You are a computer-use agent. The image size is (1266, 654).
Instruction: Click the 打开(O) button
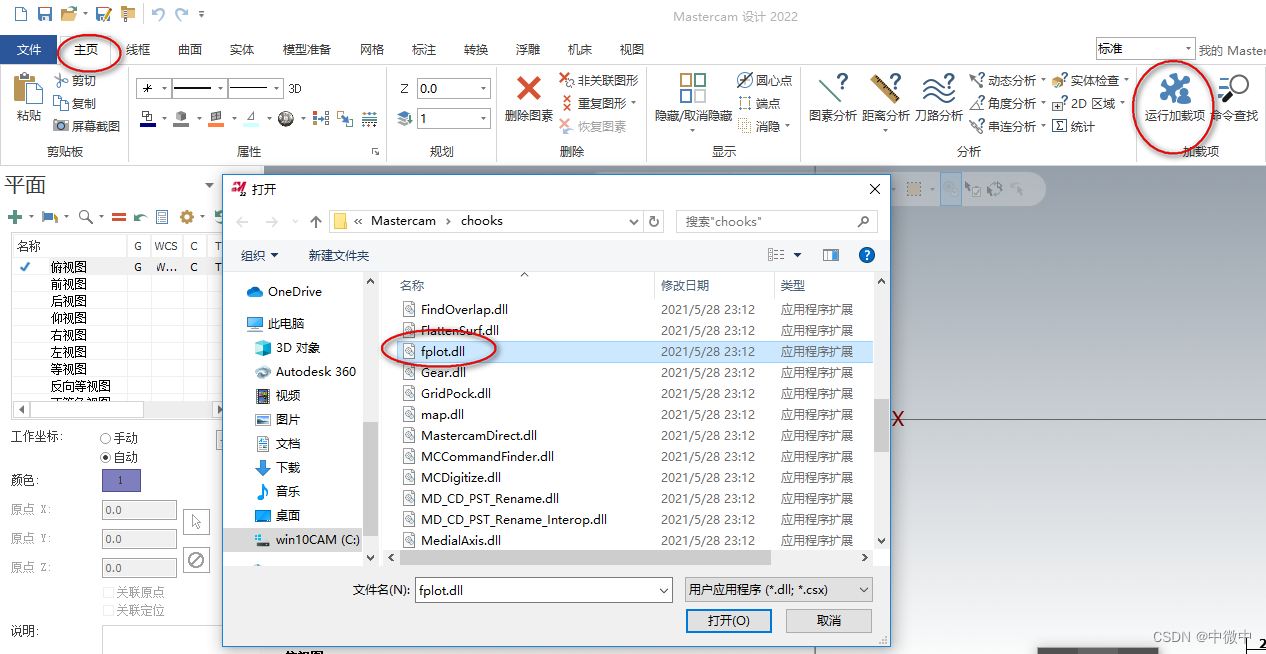pyautogui.click(x=729, y=620)
